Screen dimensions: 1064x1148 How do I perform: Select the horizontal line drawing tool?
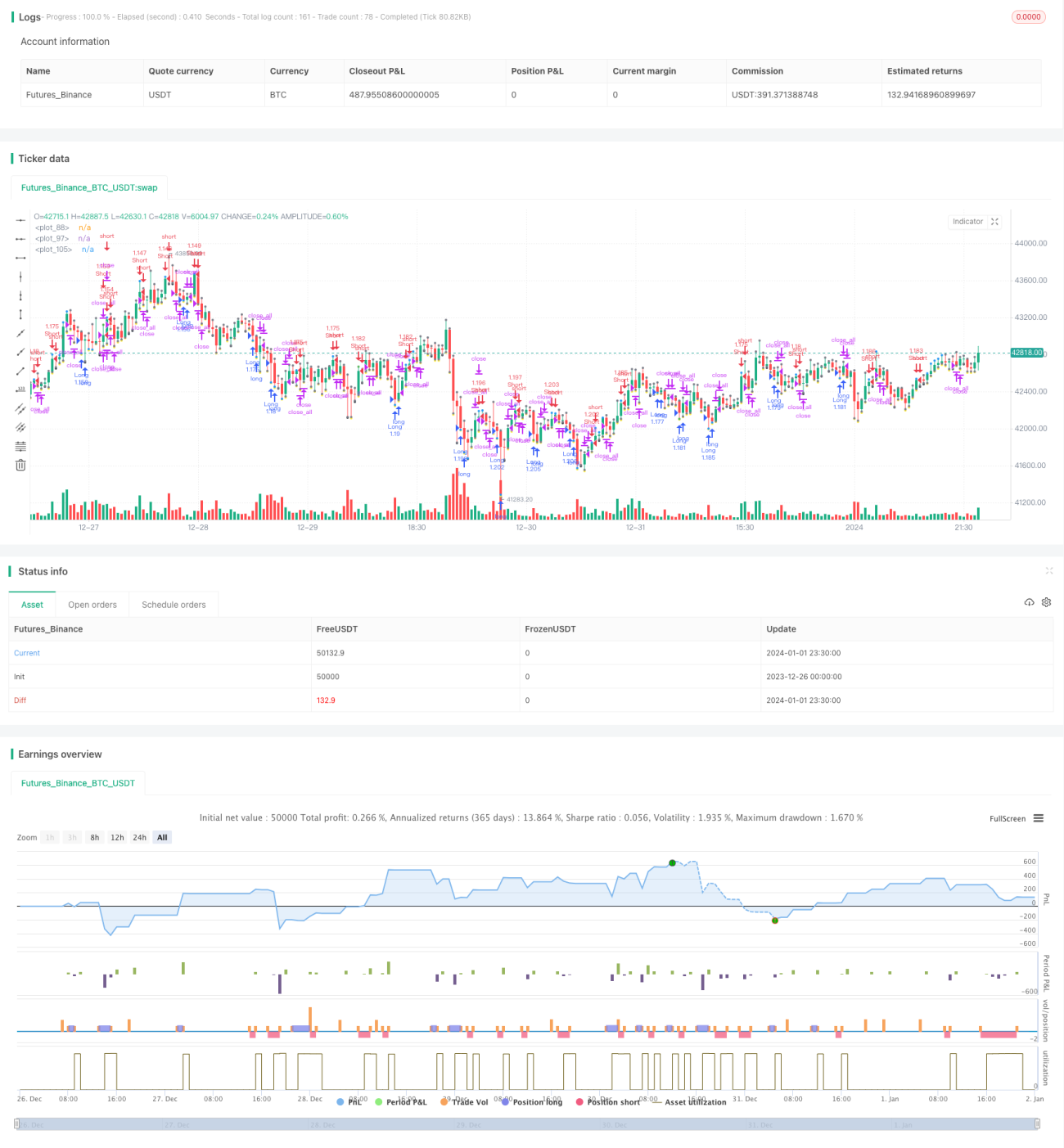20,220
